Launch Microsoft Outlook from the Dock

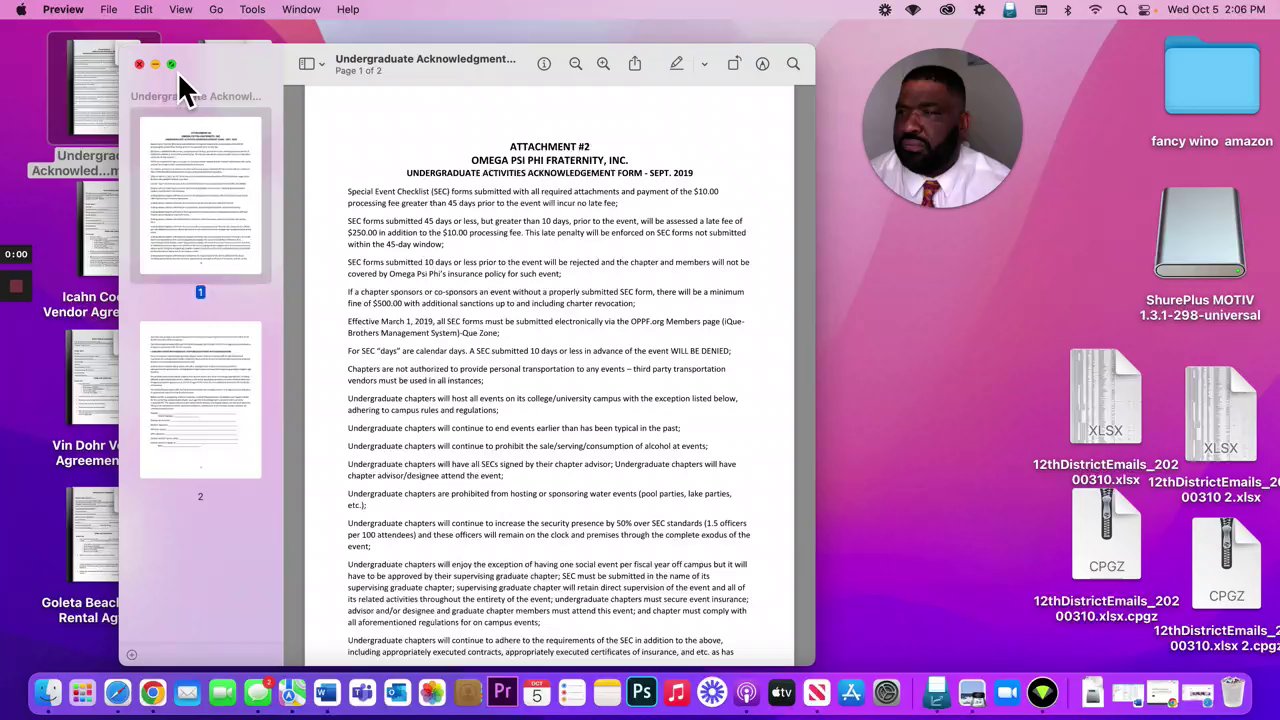tap(397, 692)
